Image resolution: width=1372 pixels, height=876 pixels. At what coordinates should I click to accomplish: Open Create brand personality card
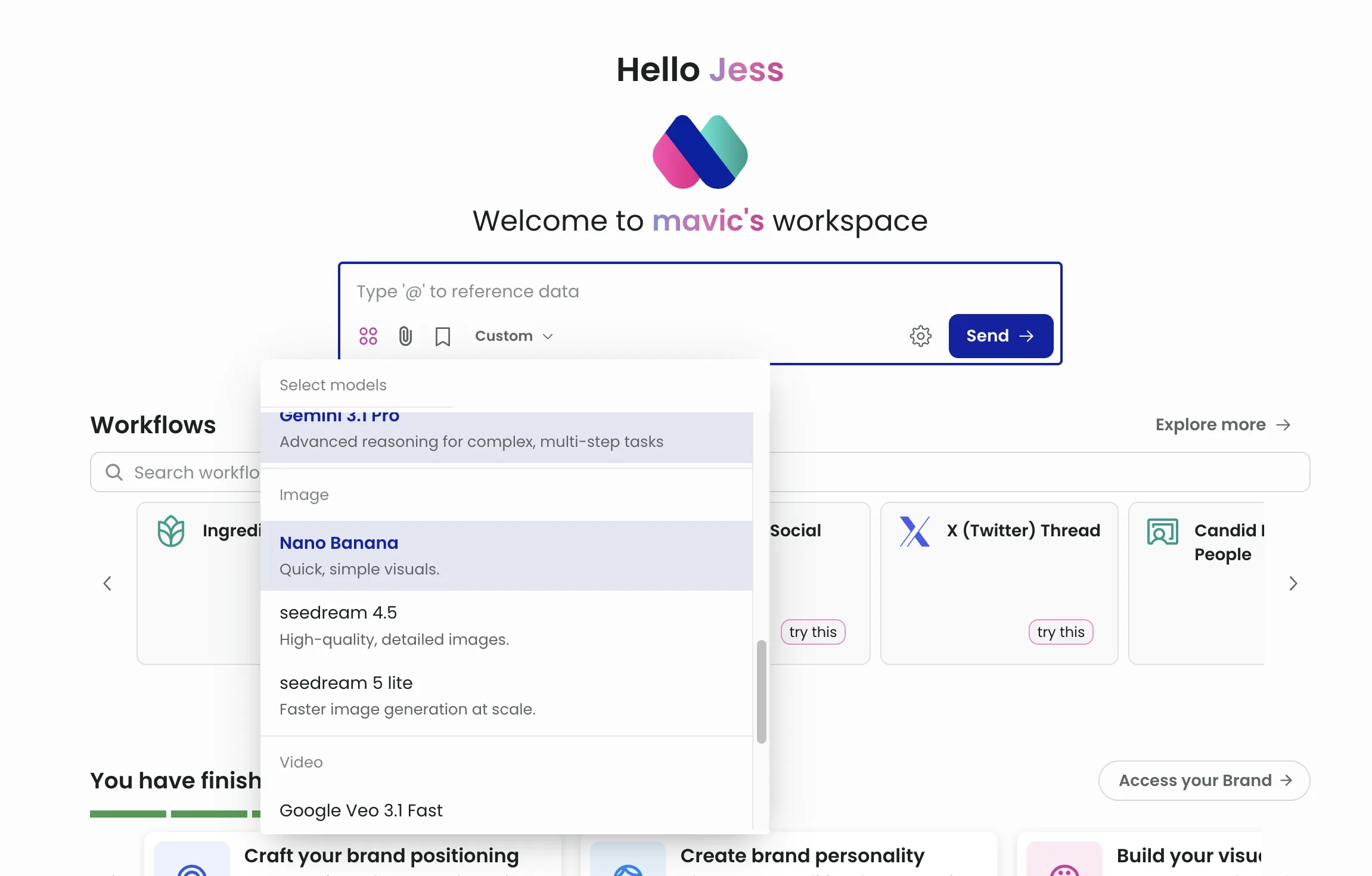point(789,855)
